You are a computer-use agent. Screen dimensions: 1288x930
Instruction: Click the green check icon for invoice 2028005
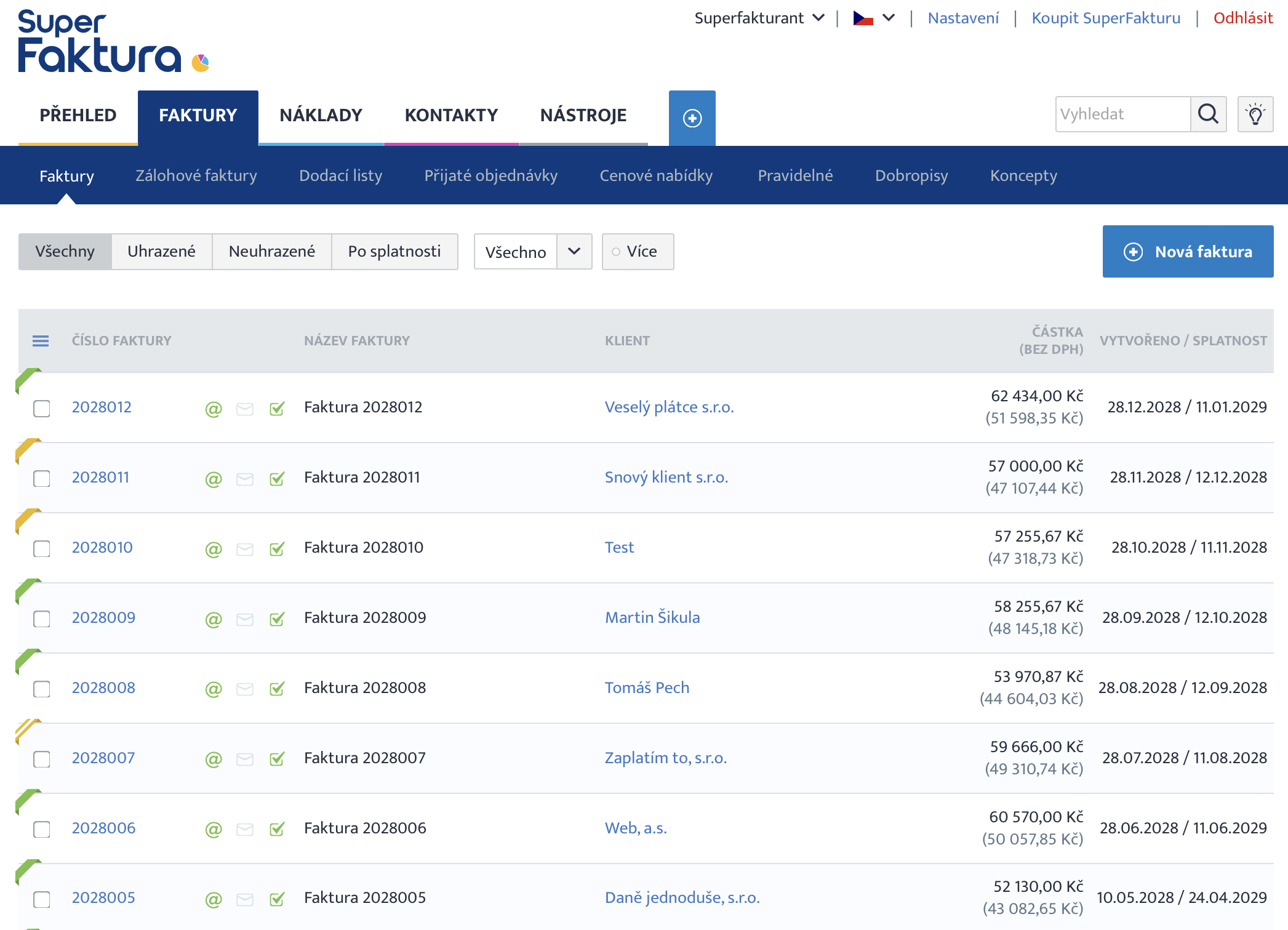277,899
